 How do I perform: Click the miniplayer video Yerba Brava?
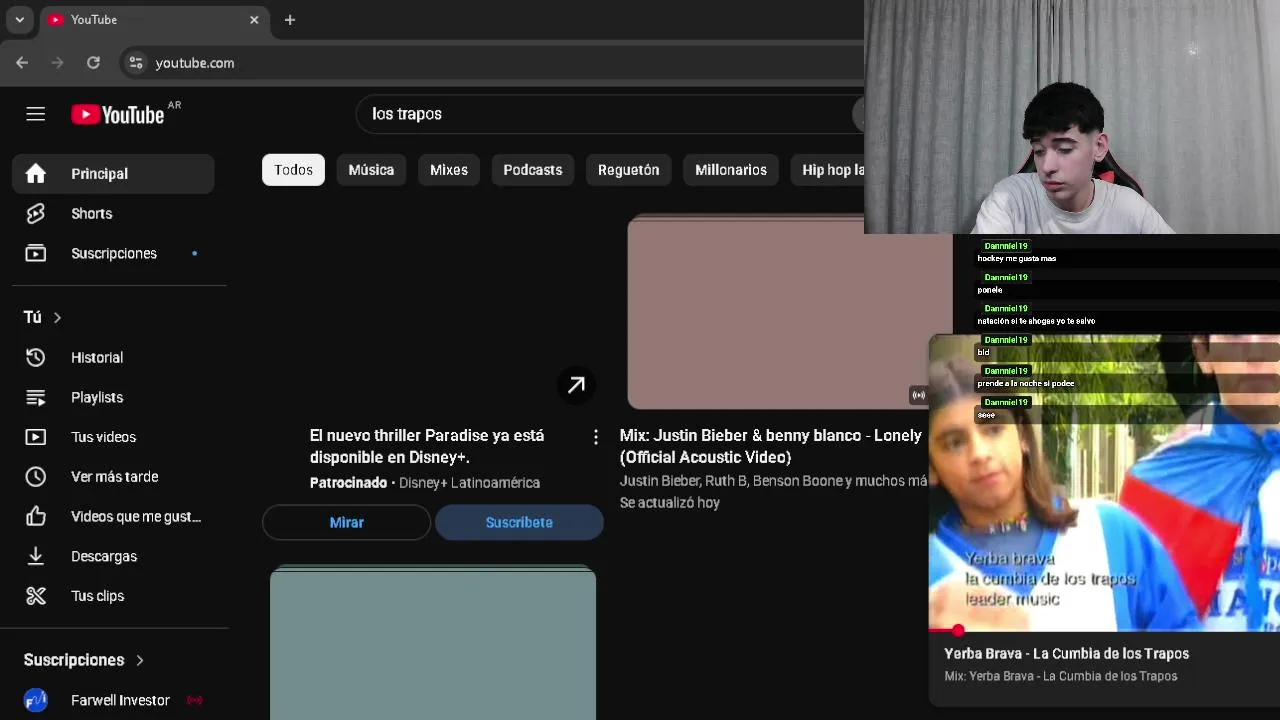point(1104,483)
